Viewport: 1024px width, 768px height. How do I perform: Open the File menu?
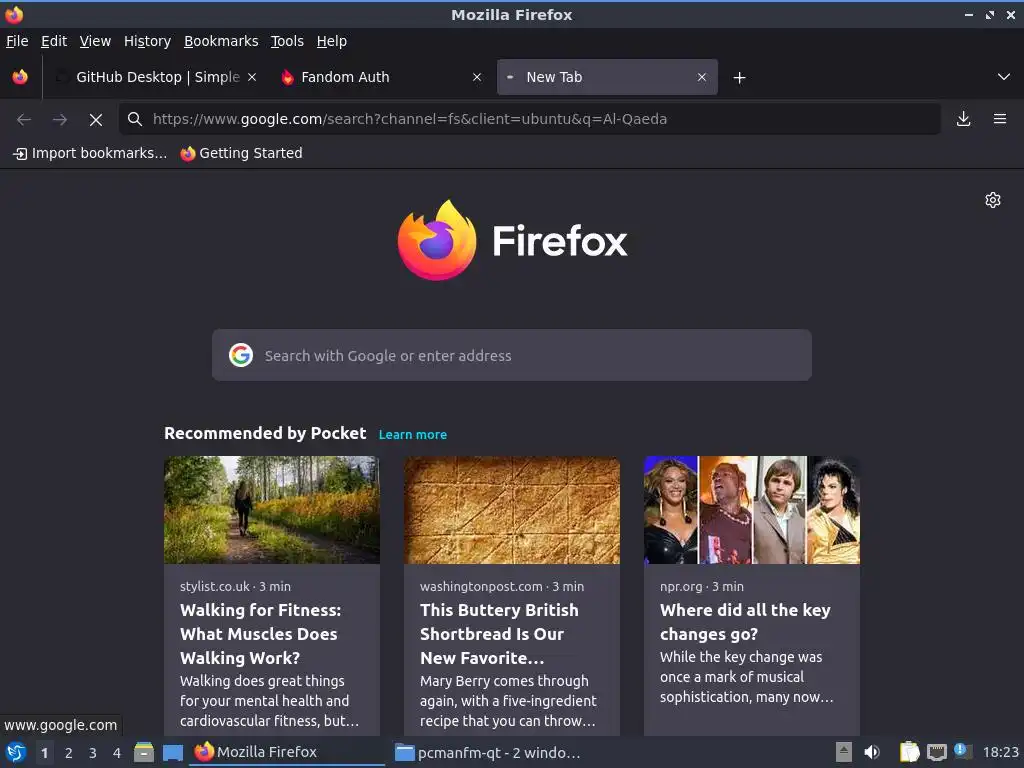point(17,41)
